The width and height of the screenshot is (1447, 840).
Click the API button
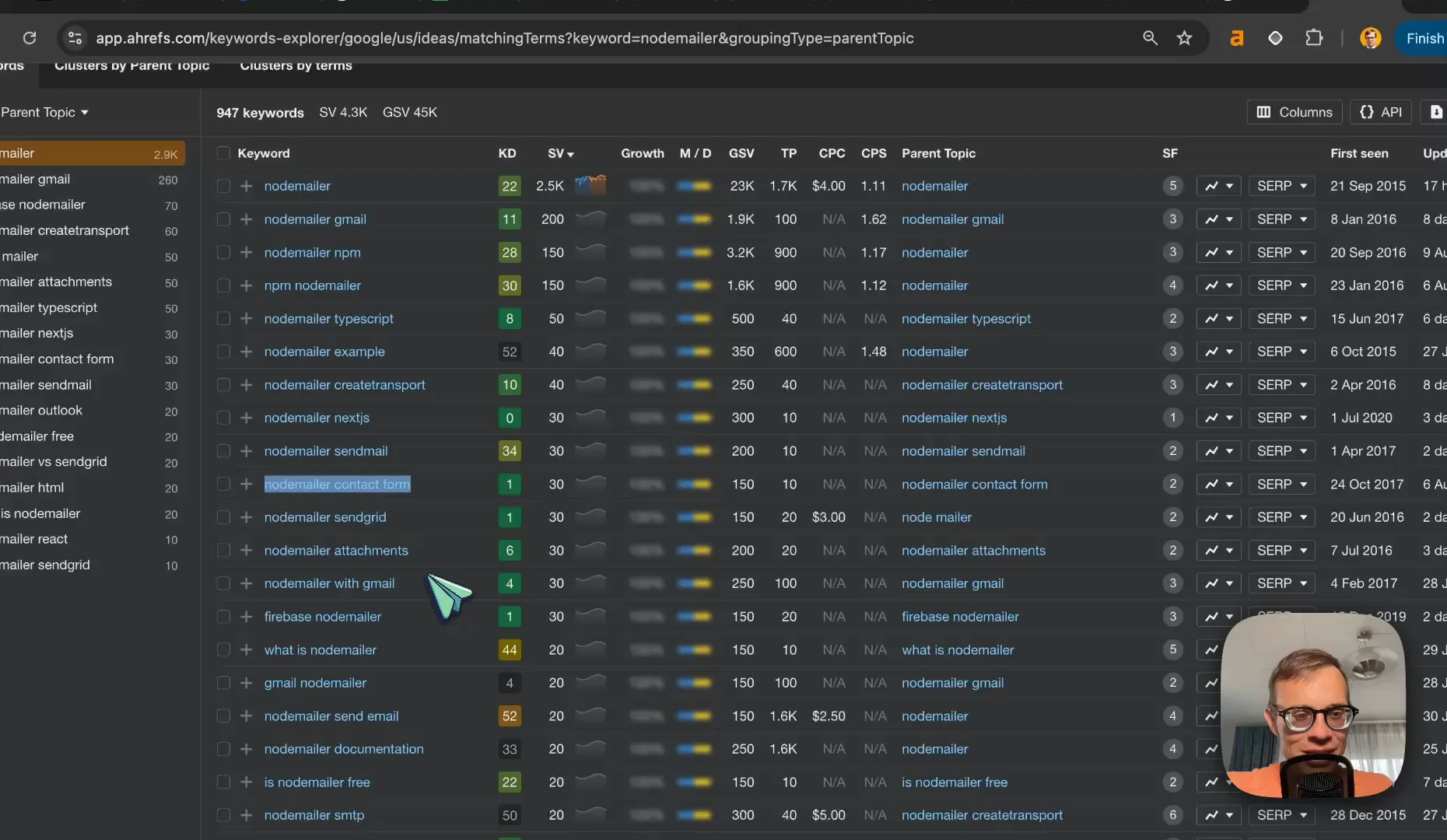pyautogui.click(x=1381, y=112)
